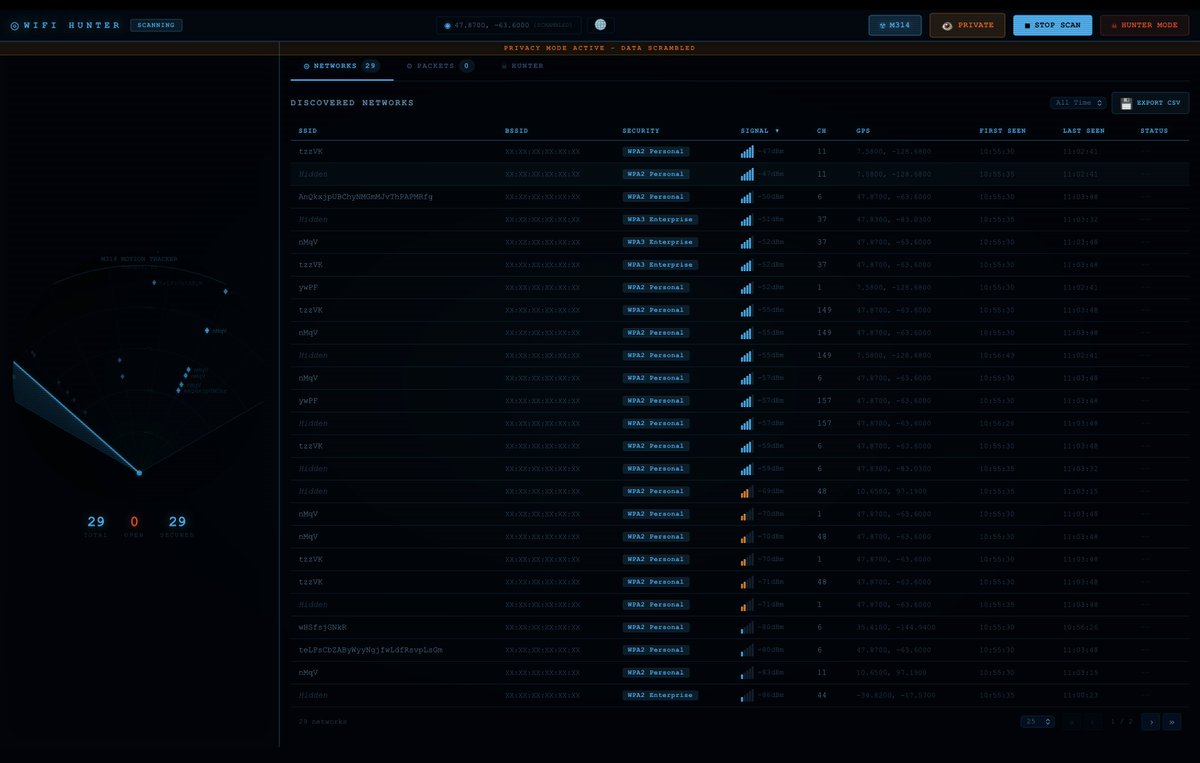The height and width of the screenshot is (763, 1200).
Task: Open the HUNTER tab
Action: pos(523,66)
